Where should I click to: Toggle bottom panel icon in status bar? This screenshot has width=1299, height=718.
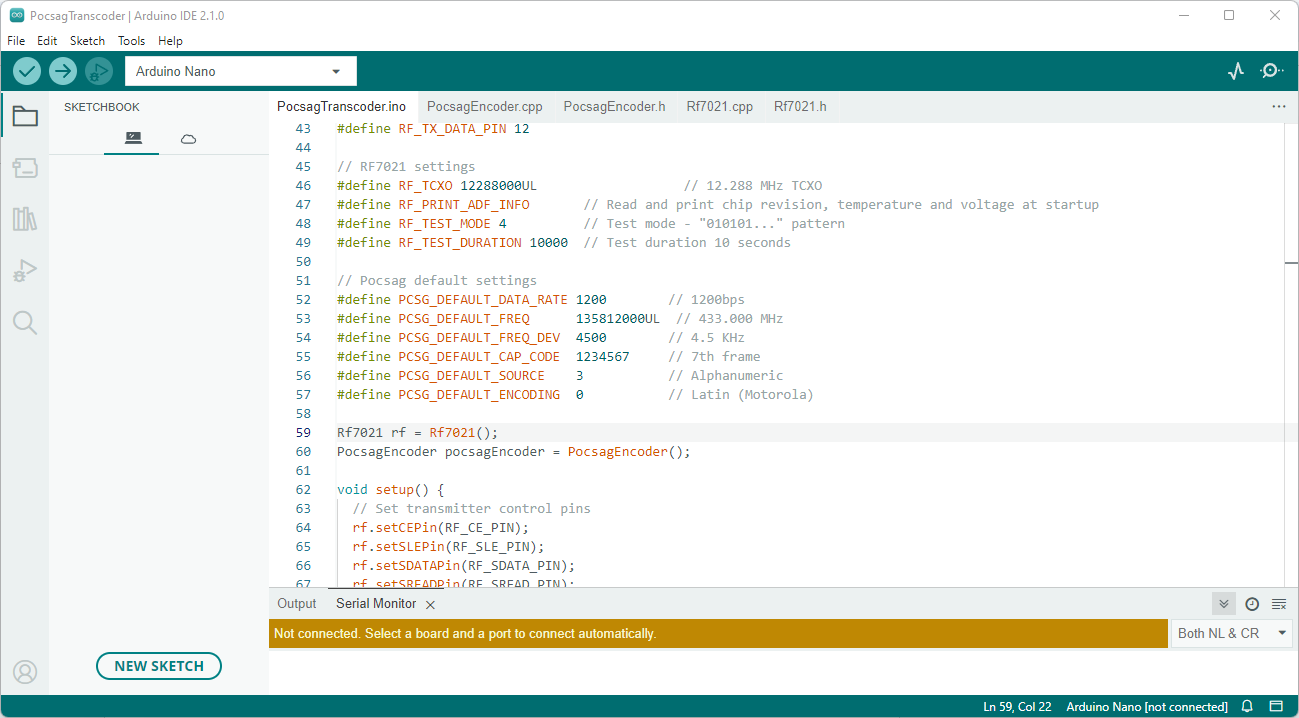(1276, 707)
